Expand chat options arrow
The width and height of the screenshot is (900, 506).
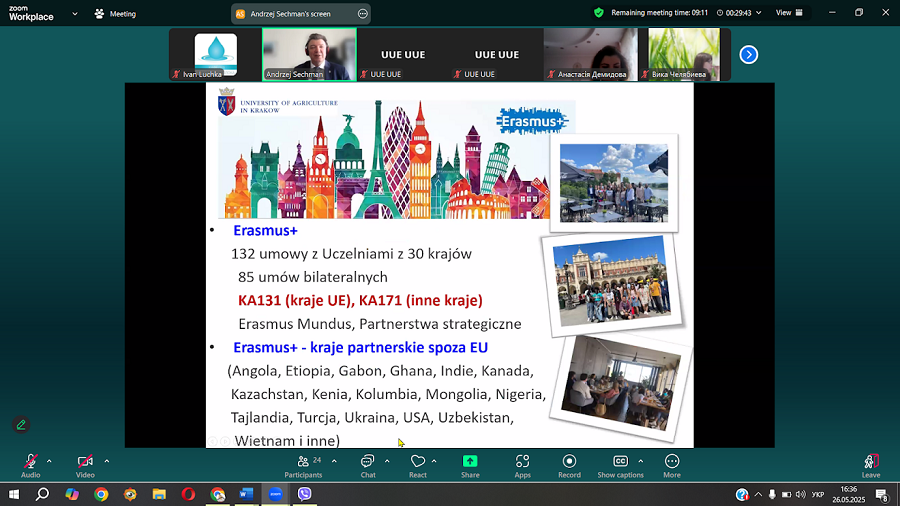click(387, 461)
